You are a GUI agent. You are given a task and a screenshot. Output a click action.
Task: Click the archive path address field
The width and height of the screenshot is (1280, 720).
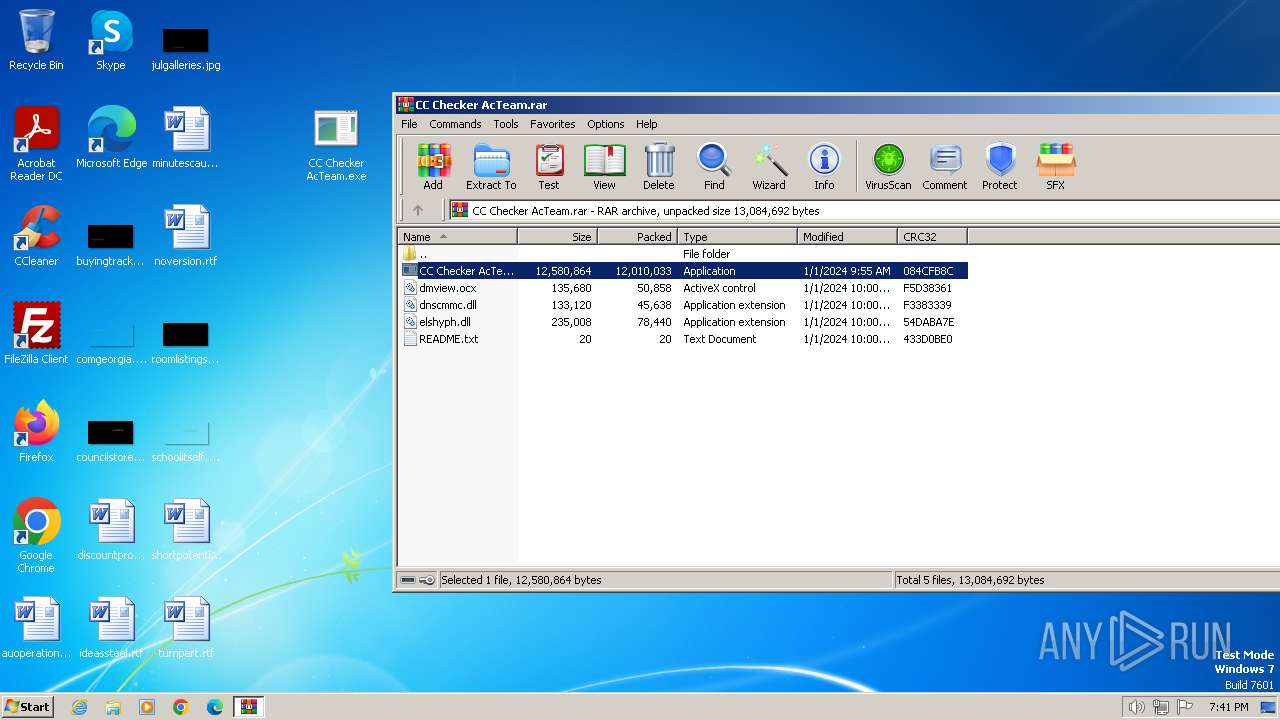click(864, 210)
